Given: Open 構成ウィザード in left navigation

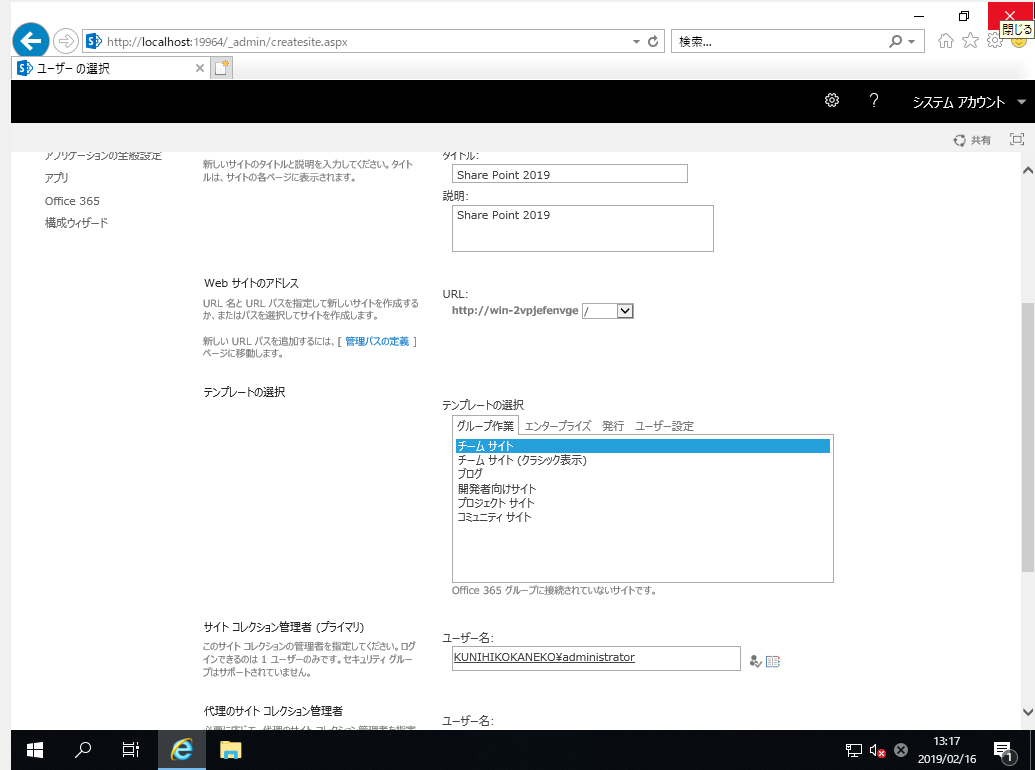Looking at the screenshot, I should pos(76,222).
